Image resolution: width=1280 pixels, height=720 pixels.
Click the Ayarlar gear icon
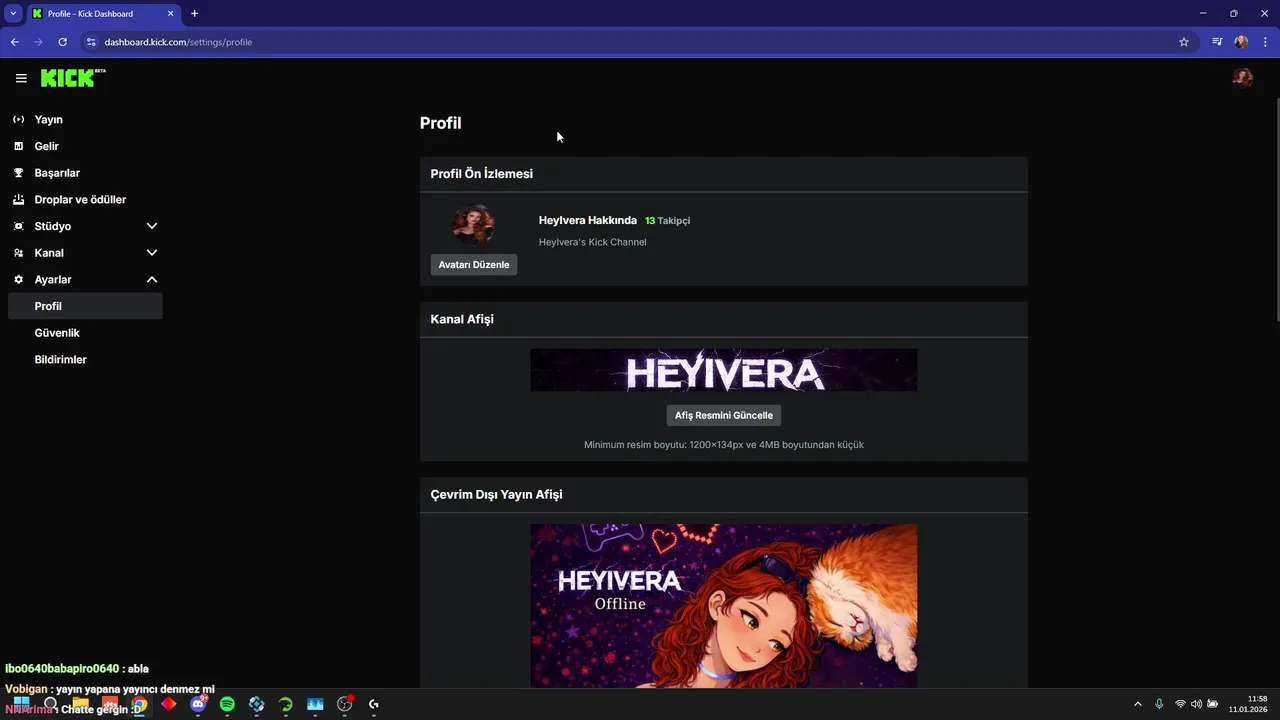click(x=18, y=280)
